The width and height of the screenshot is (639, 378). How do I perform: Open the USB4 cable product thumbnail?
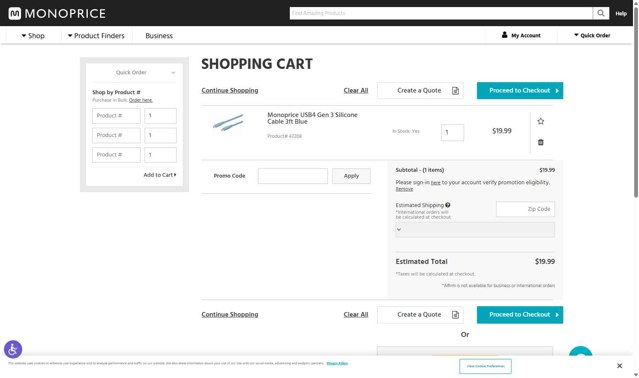228,123
